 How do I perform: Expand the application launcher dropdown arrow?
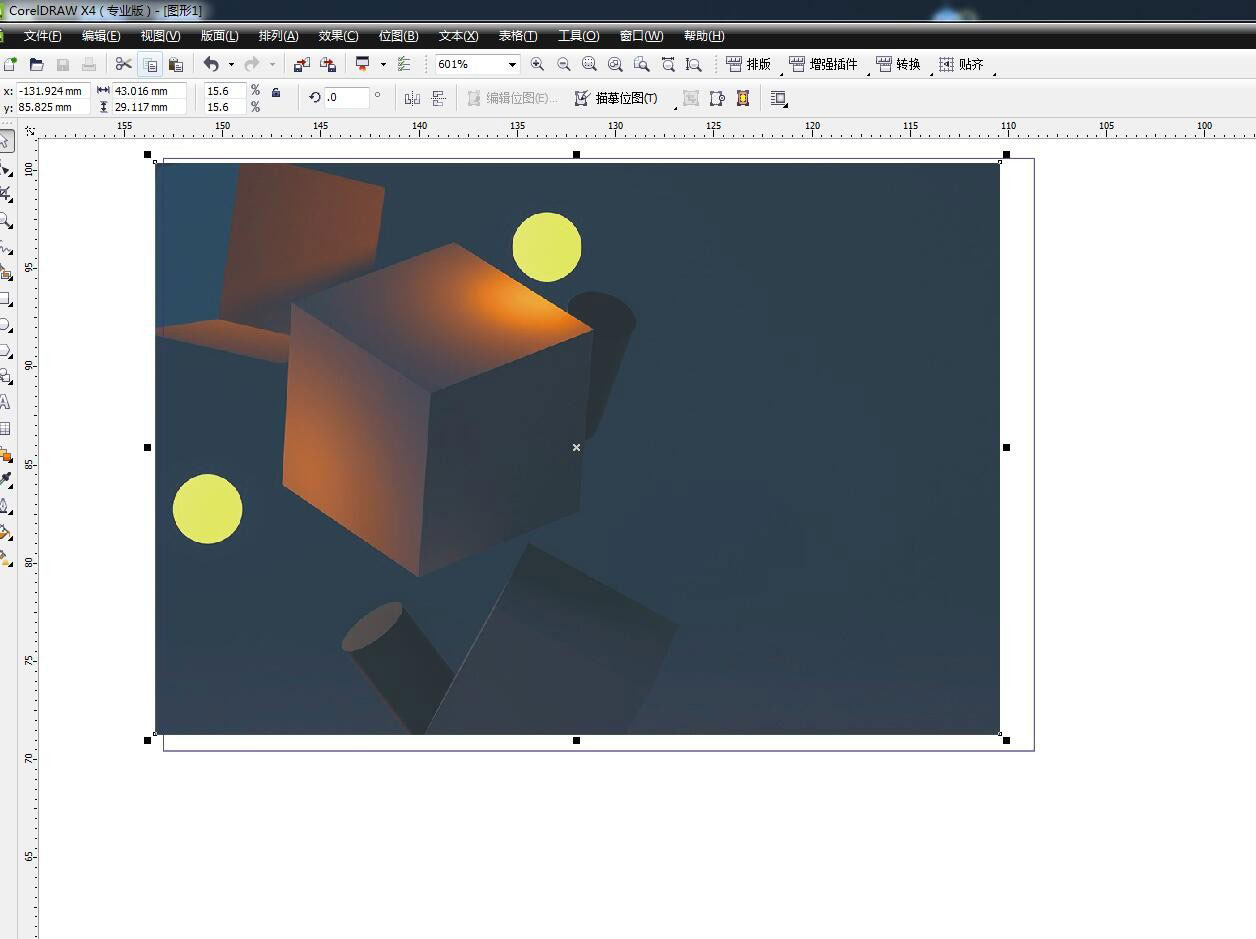tap(383, 65)
